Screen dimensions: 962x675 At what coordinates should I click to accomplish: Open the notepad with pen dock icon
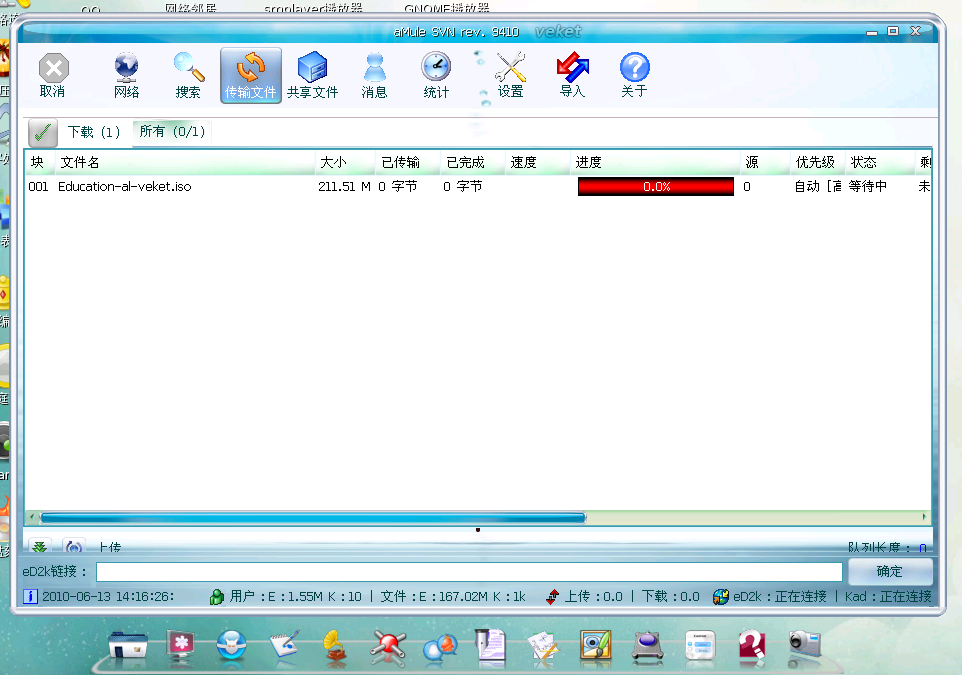[x=284, y=646]
